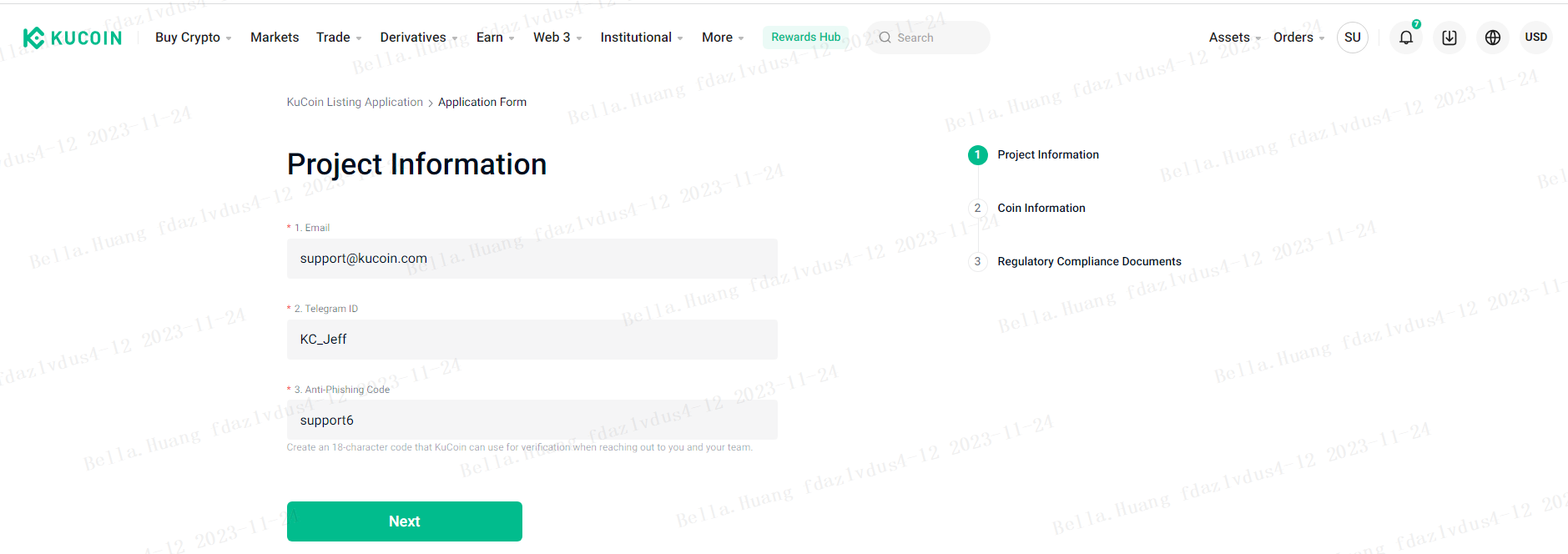Expand the Web 3 dropdown
This screenshot has width=1568, height=554.
coord(557,38)
